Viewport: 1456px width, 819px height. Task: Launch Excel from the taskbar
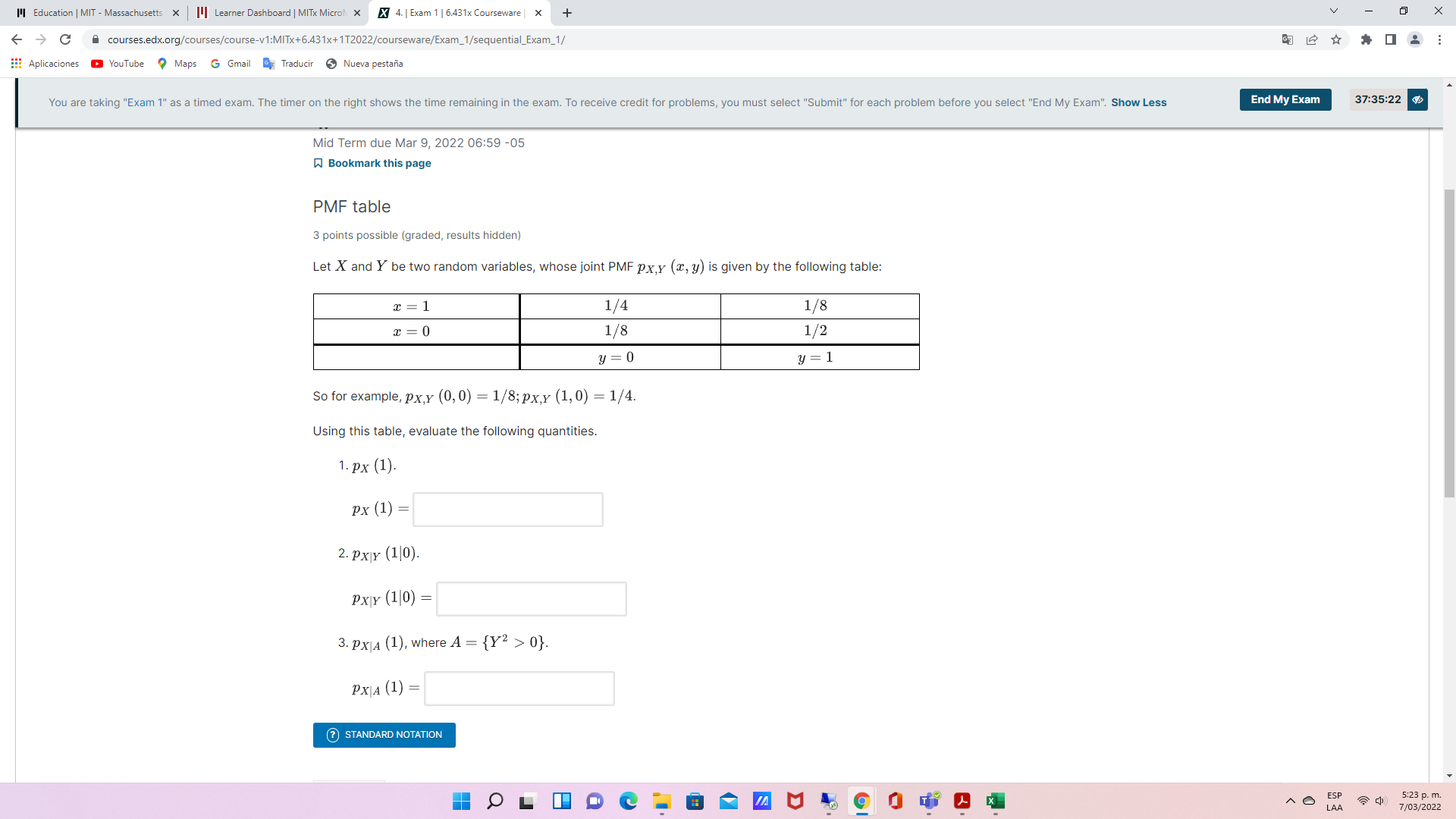[x=996, y=801]
